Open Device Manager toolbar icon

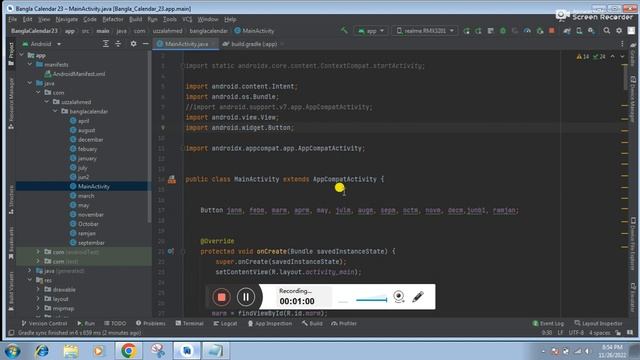pyautogui.click(x=579, y=31)
